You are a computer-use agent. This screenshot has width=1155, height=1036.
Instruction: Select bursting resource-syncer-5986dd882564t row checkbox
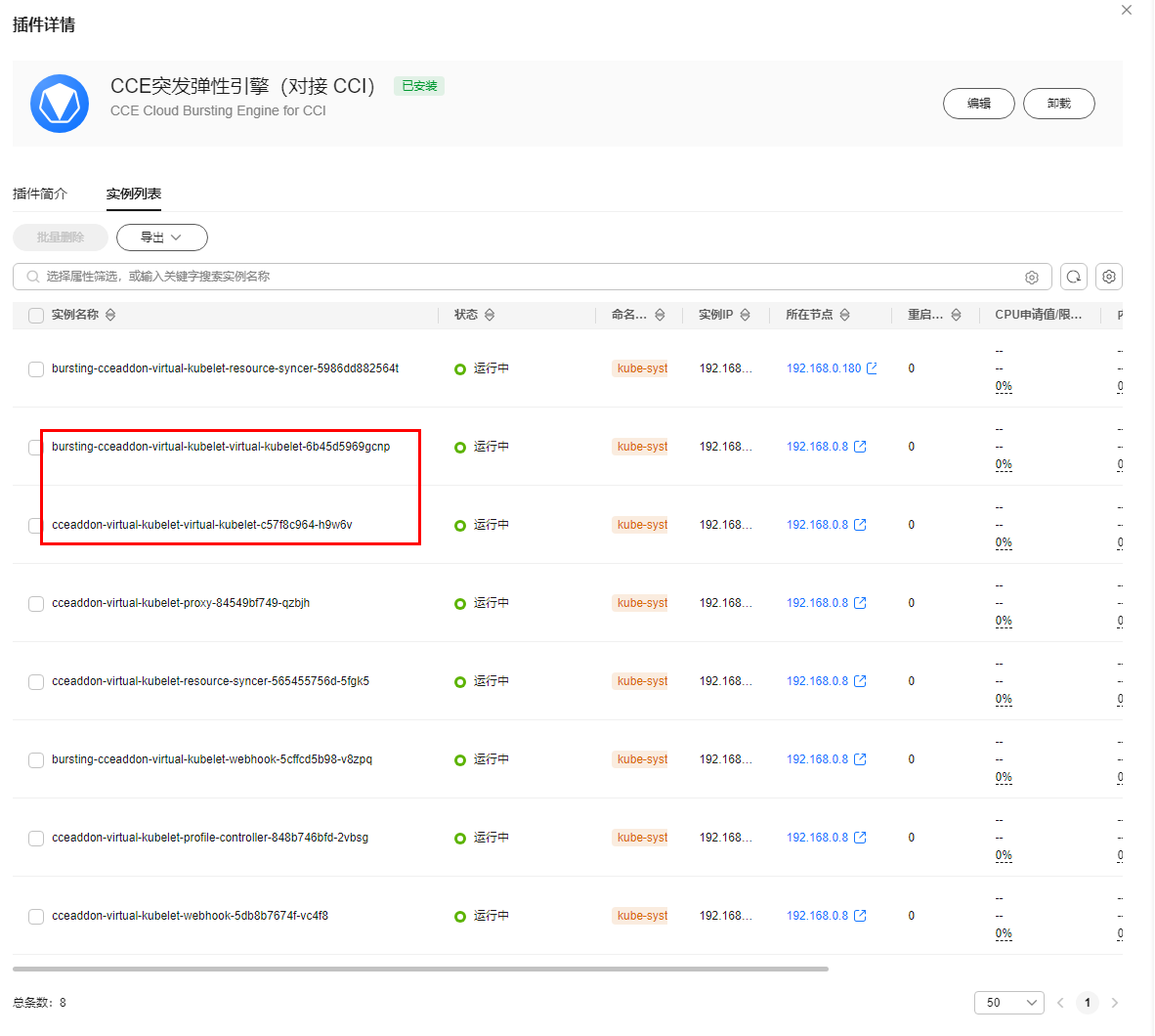[x=36, y=369]
